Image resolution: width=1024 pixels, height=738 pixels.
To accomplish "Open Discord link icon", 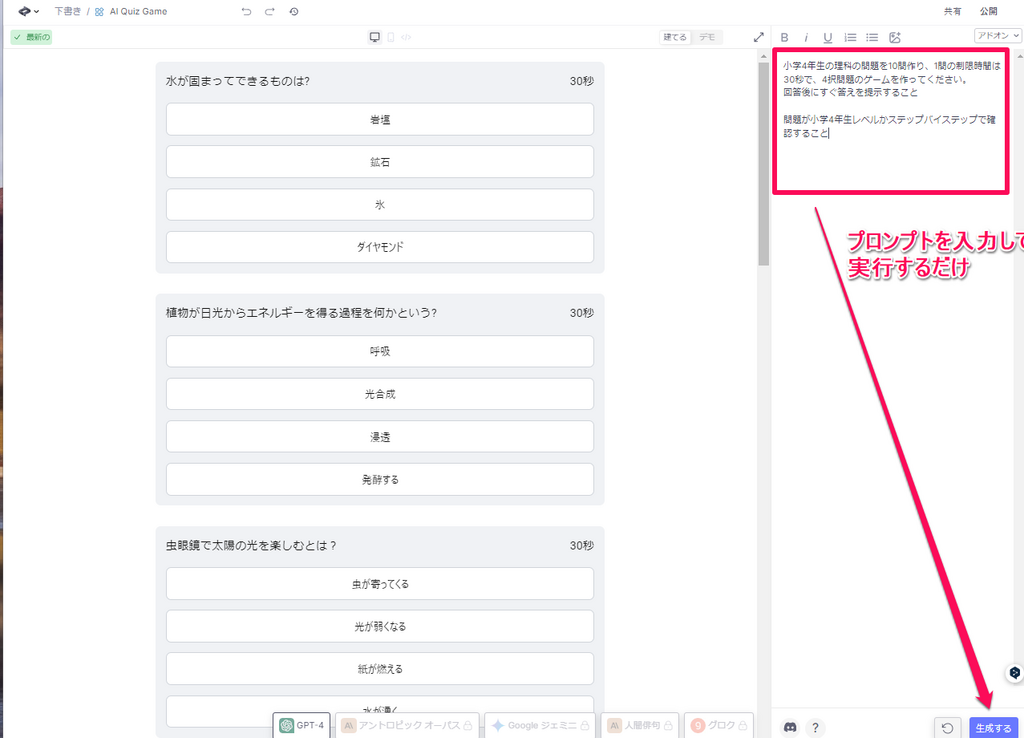I will pos(790,727).
